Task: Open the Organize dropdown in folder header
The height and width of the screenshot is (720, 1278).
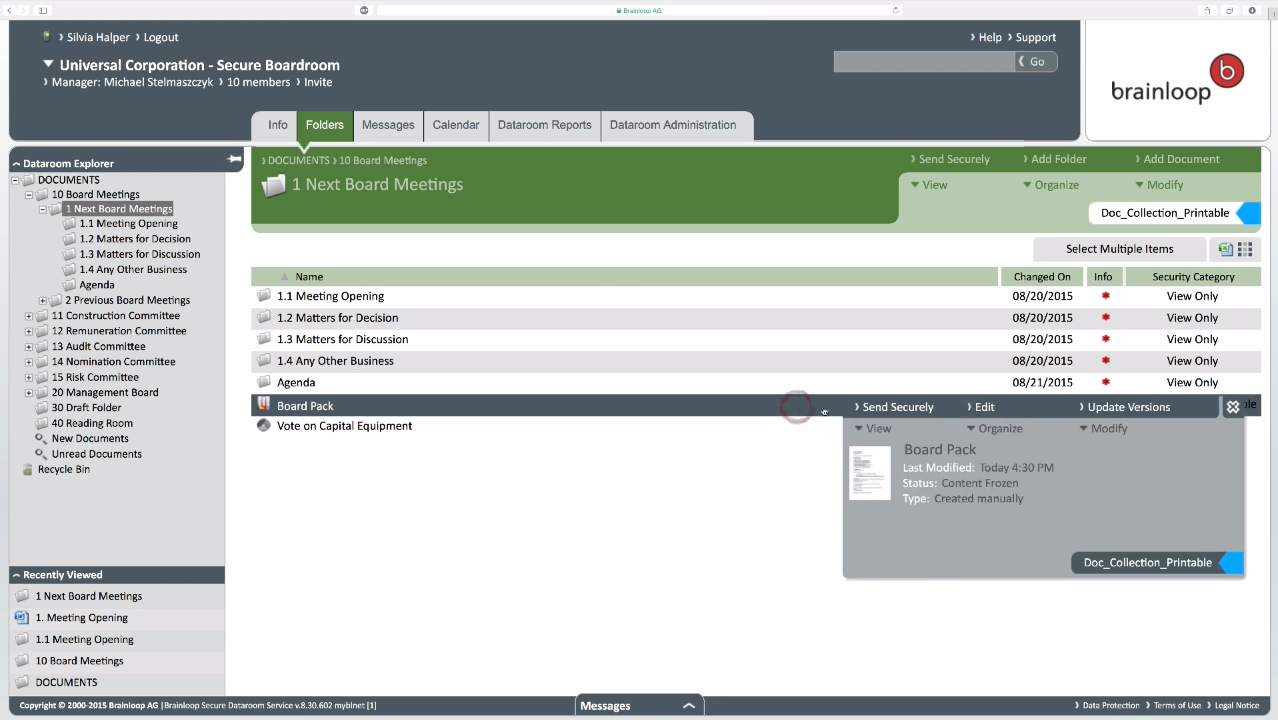Action: pyautogui.click(x=1050, y=185)
